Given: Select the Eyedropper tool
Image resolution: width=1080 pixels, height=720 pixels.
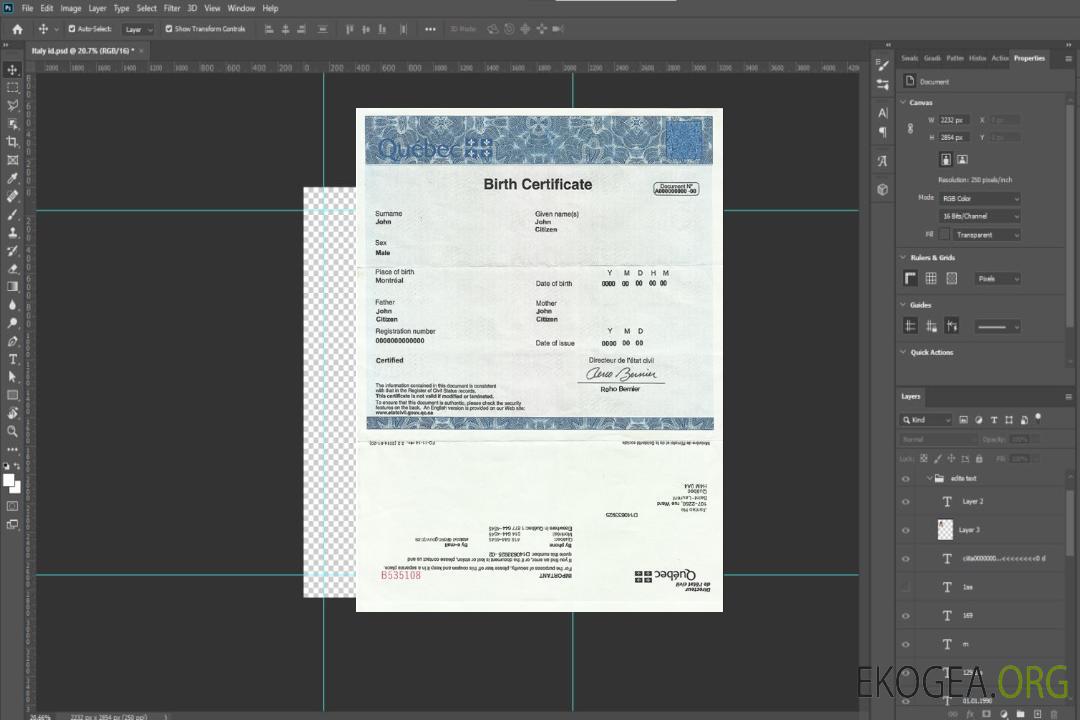Looking at the screenshot, I should pyautogui.click(x=12, y=178).
